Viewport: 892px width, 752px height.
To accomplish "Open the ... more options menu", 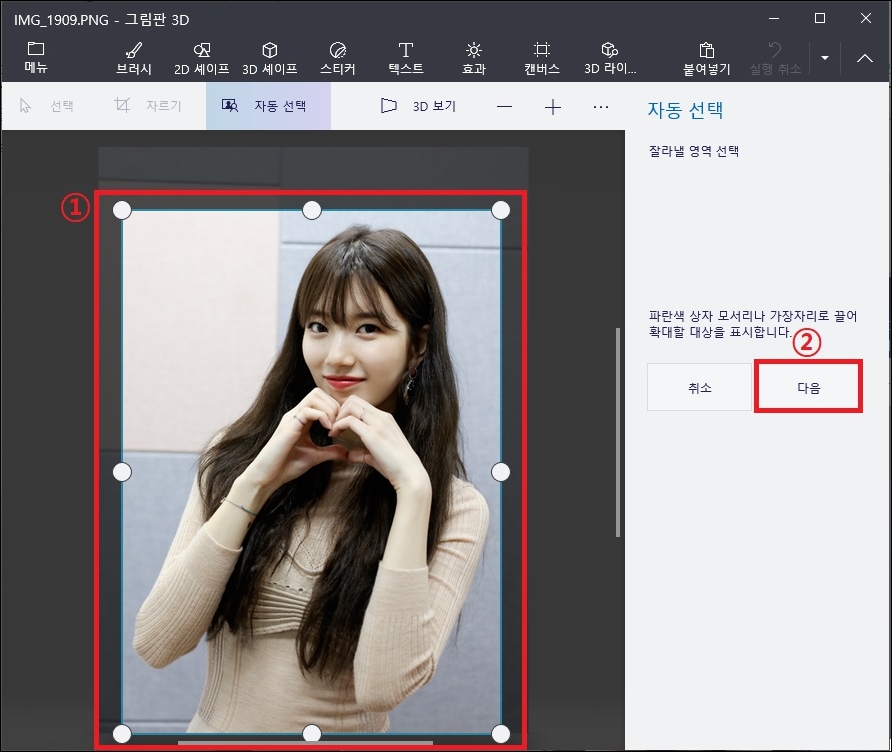I will pos(600,106).
